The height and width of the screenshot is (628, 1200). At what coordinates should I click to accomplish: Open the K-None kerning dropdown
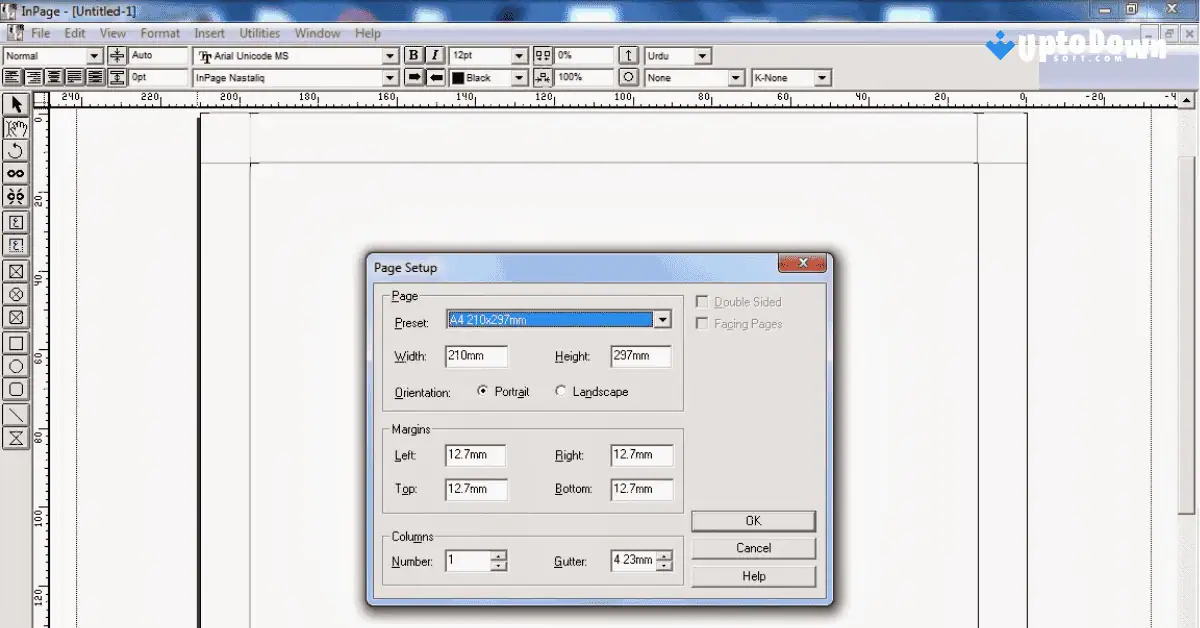[822, 77]
